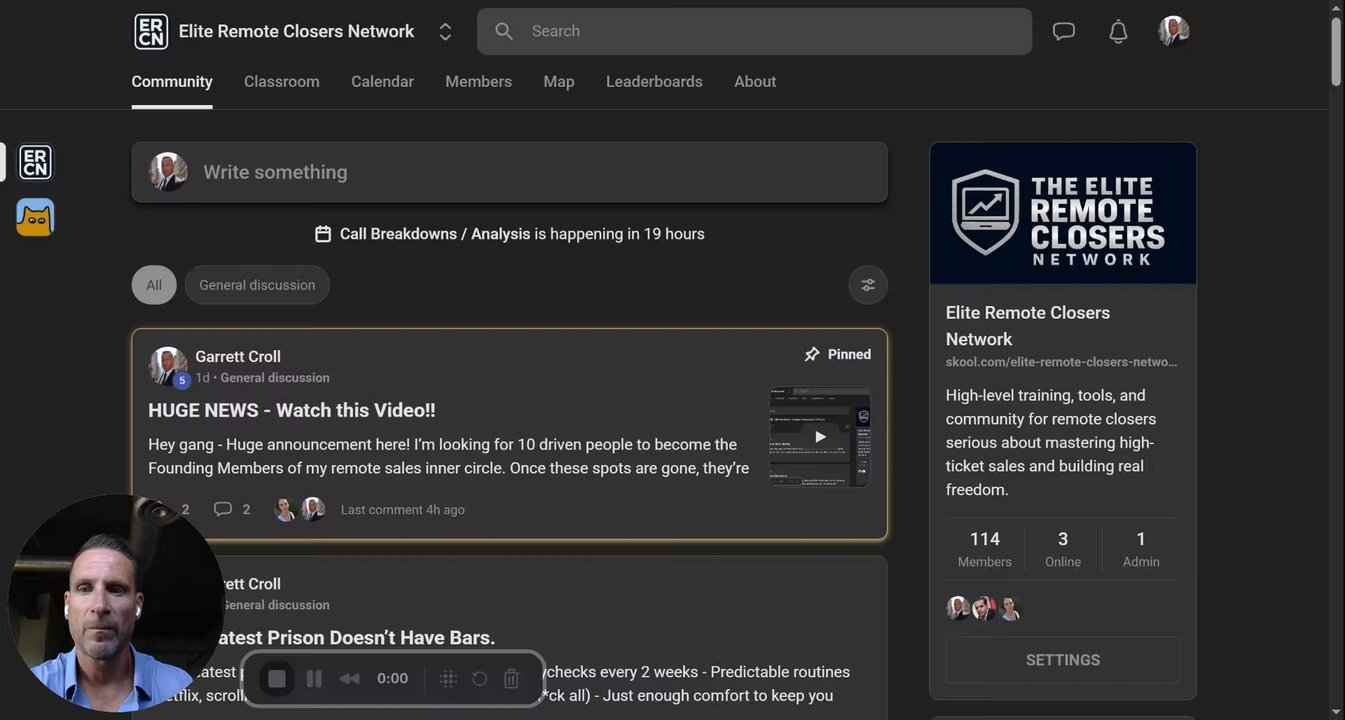1345x720 pixels.
Task: Open the chat messages icon
Action: 1064,31
